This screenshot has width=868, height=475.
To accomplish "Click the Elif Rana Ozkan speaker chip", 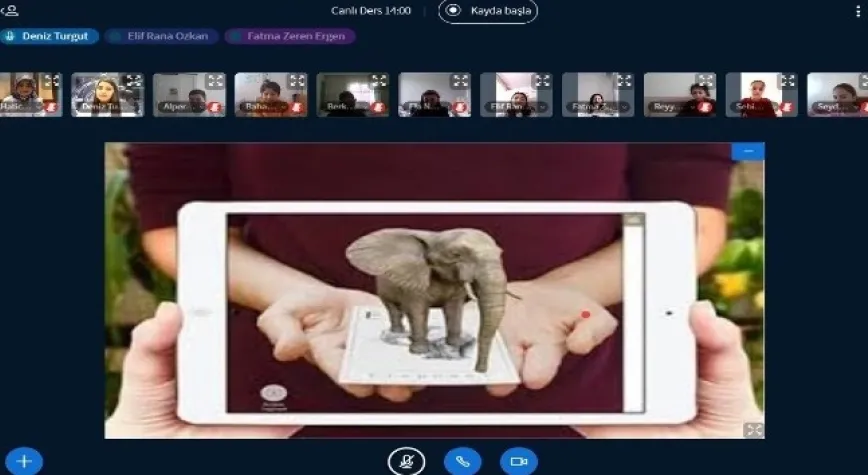I will (x=159, y=36).
